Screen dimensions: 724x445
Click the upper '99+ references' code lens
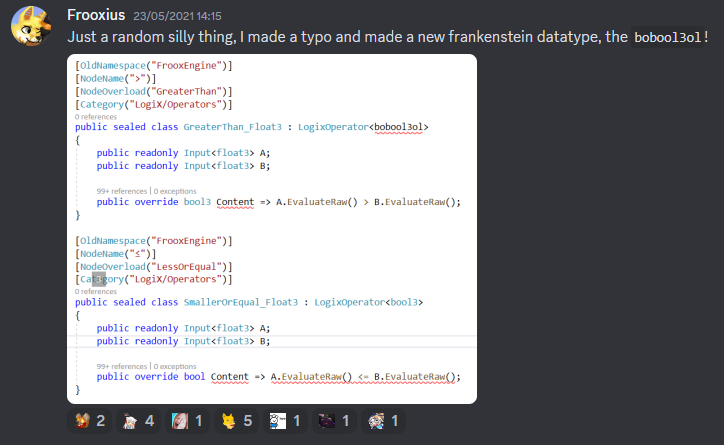[120, 190]
